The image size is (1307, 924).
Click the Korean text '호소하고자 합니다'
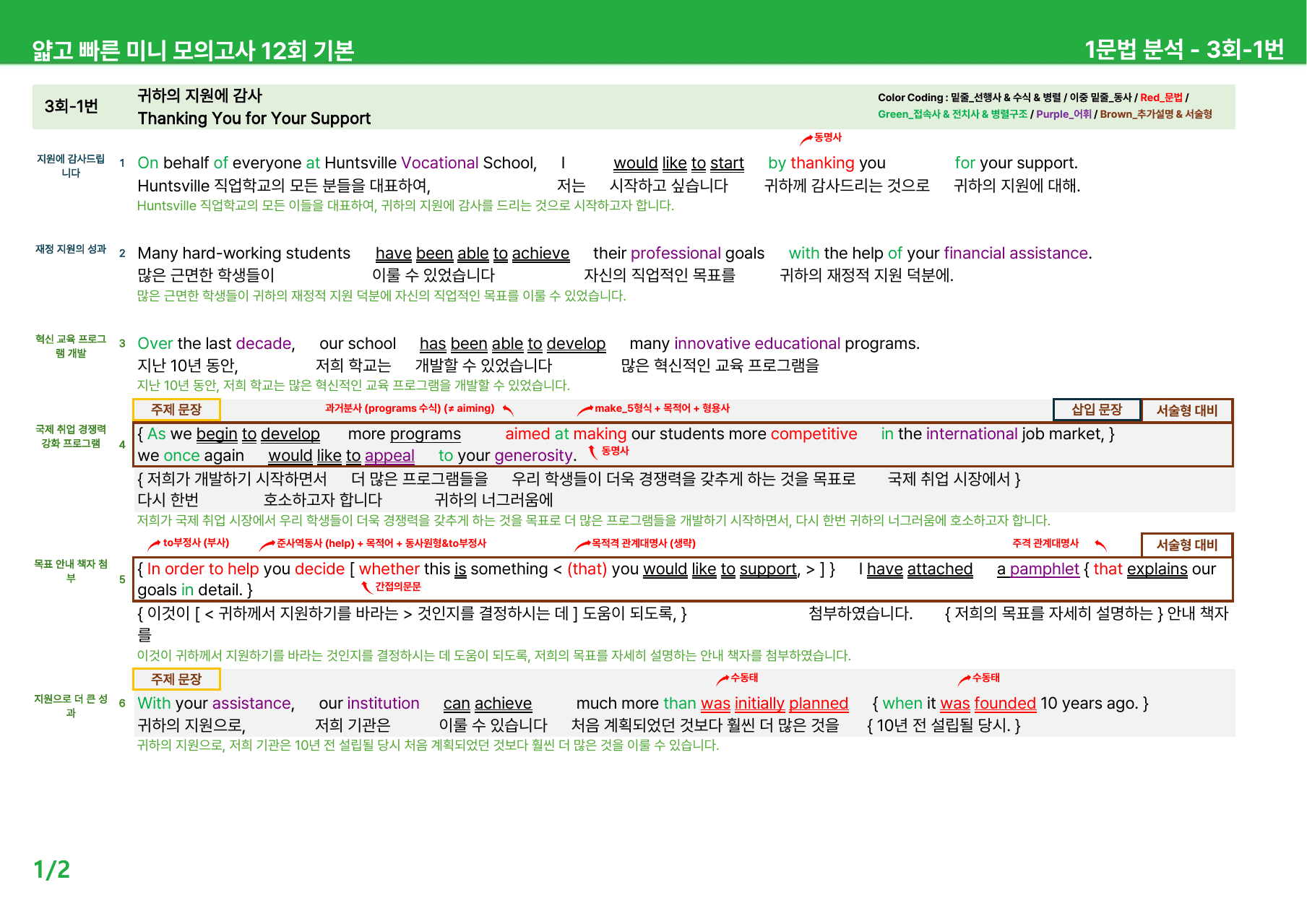[323, 500]
